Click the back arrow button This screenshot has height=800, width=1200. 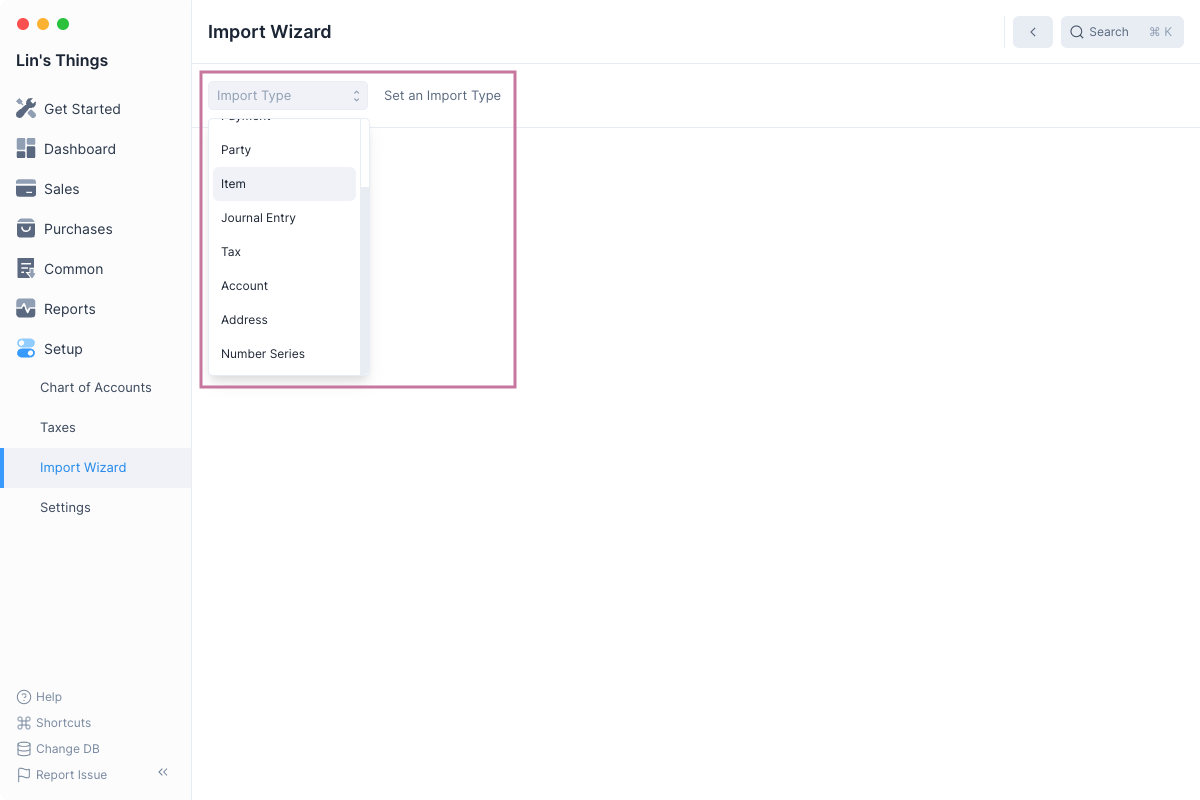point(1032,32)
